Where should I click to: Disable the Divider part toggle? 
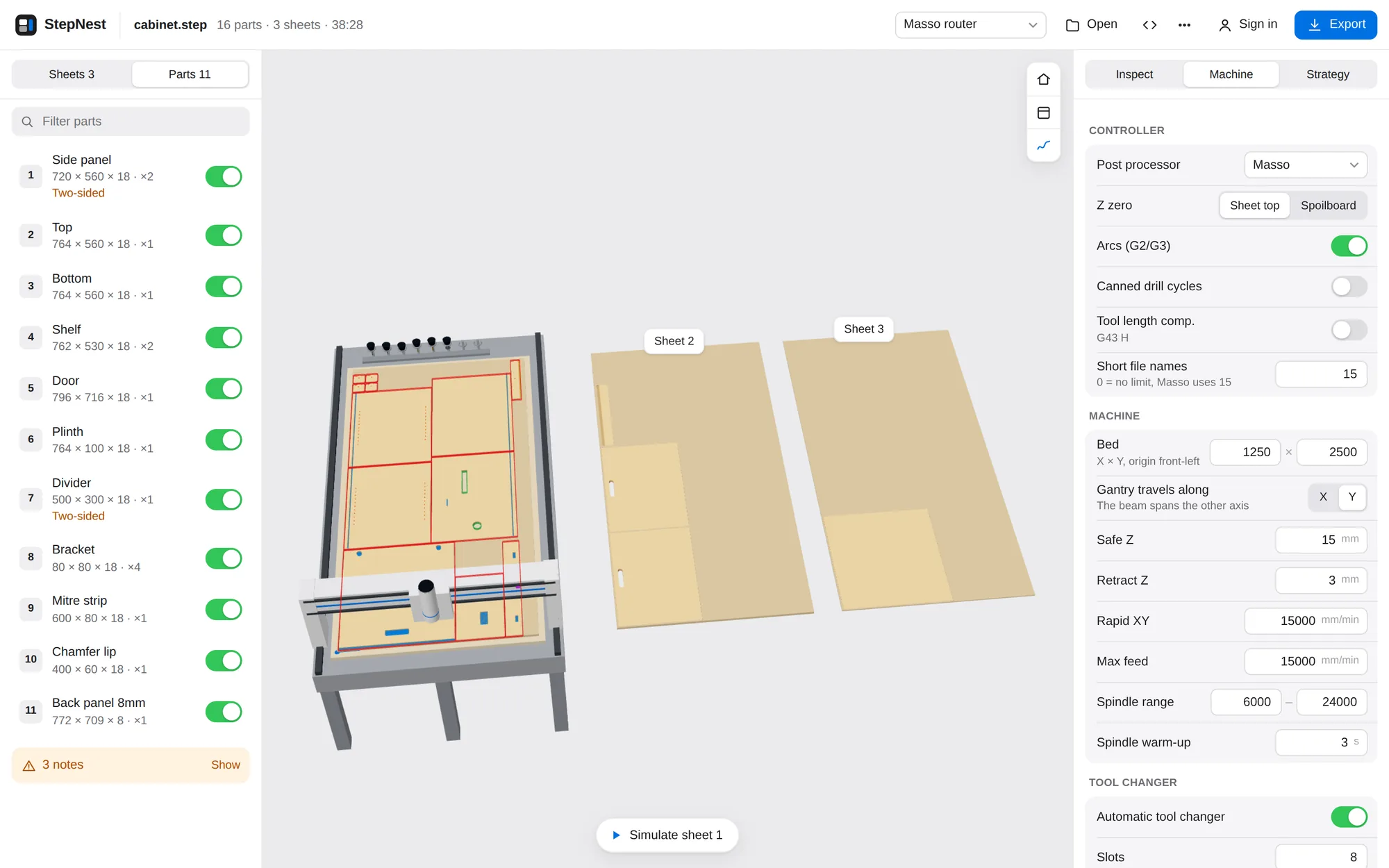pyautogui.click(x=224, y=499)
